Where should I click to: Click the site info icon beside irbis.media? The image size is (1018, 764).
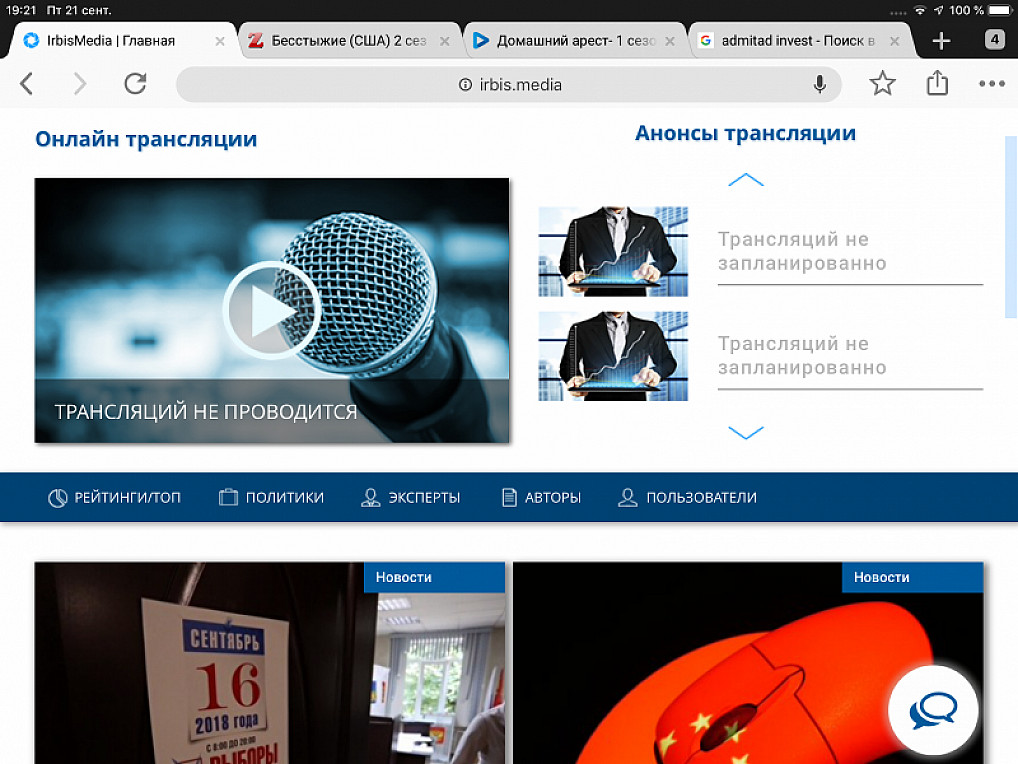(465, 84)
